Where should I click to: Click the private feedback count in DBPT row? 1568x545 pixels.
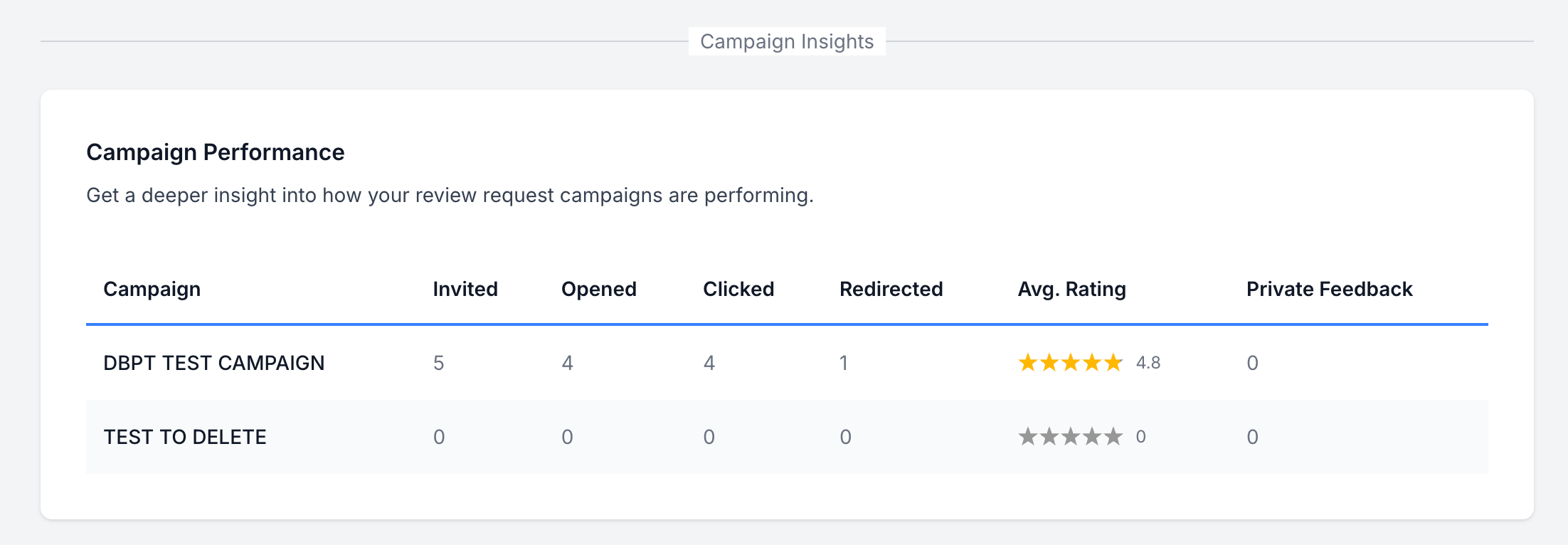1253,363
